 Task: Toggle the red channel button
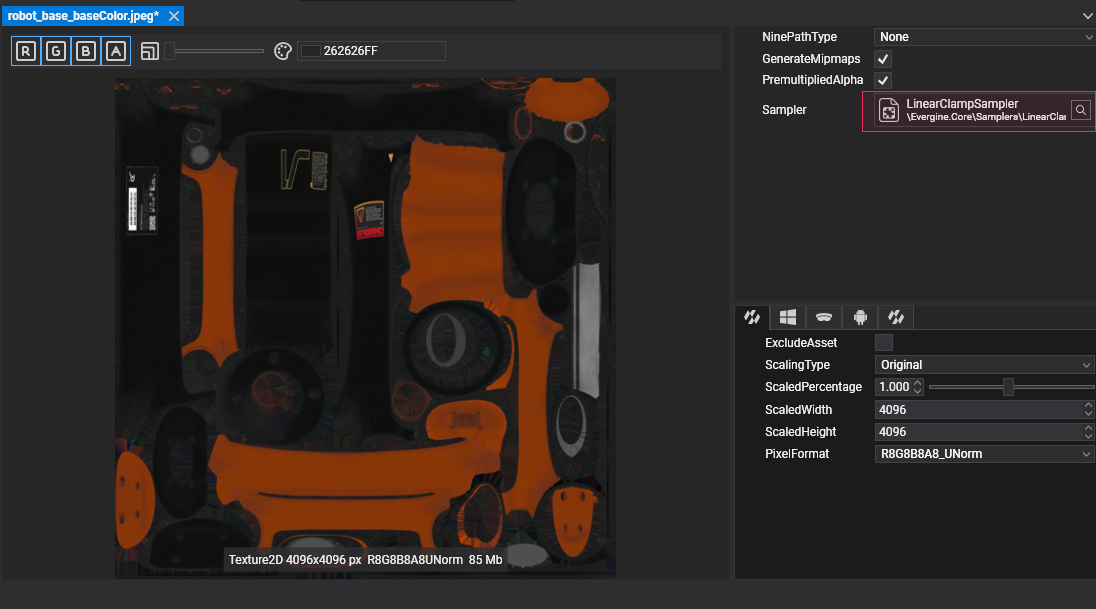(26, 51)
